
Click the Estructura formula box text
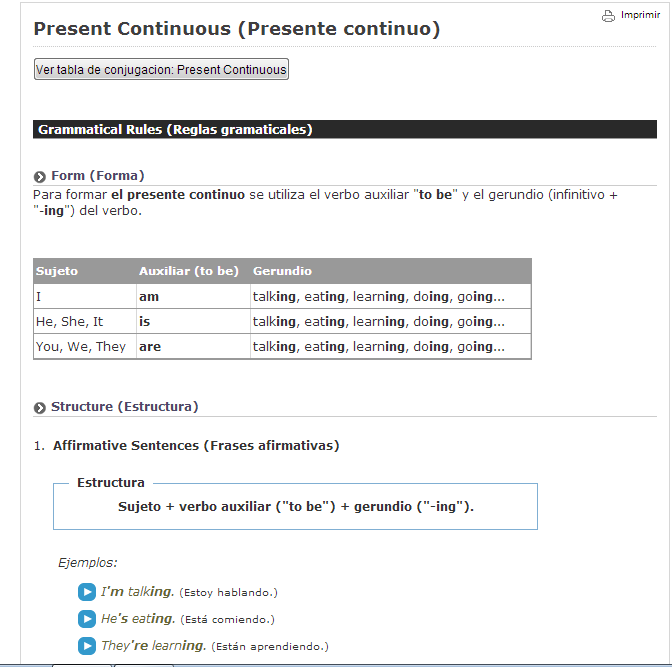[x=296, y=507]
